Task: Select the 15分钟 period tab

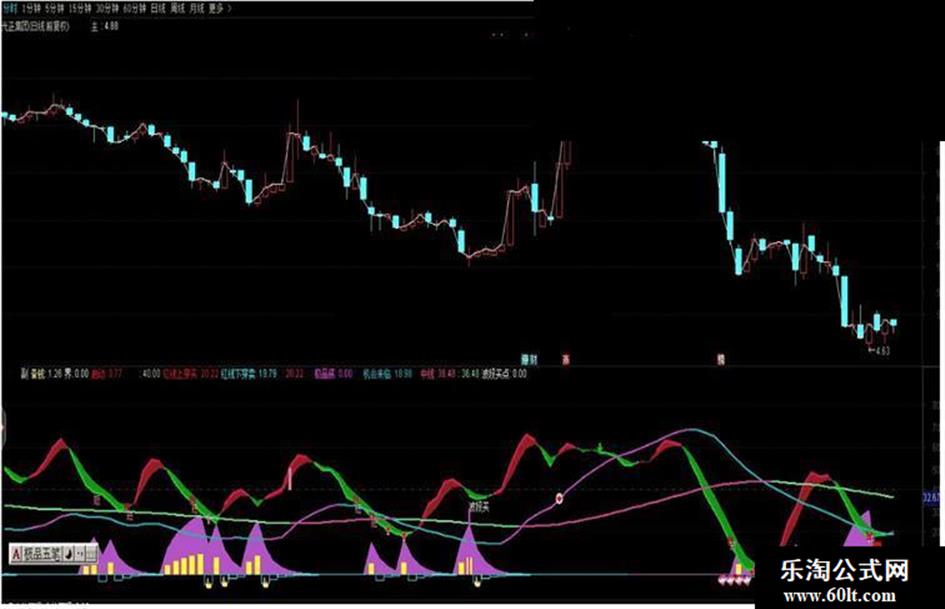Action: click(80, 9)
